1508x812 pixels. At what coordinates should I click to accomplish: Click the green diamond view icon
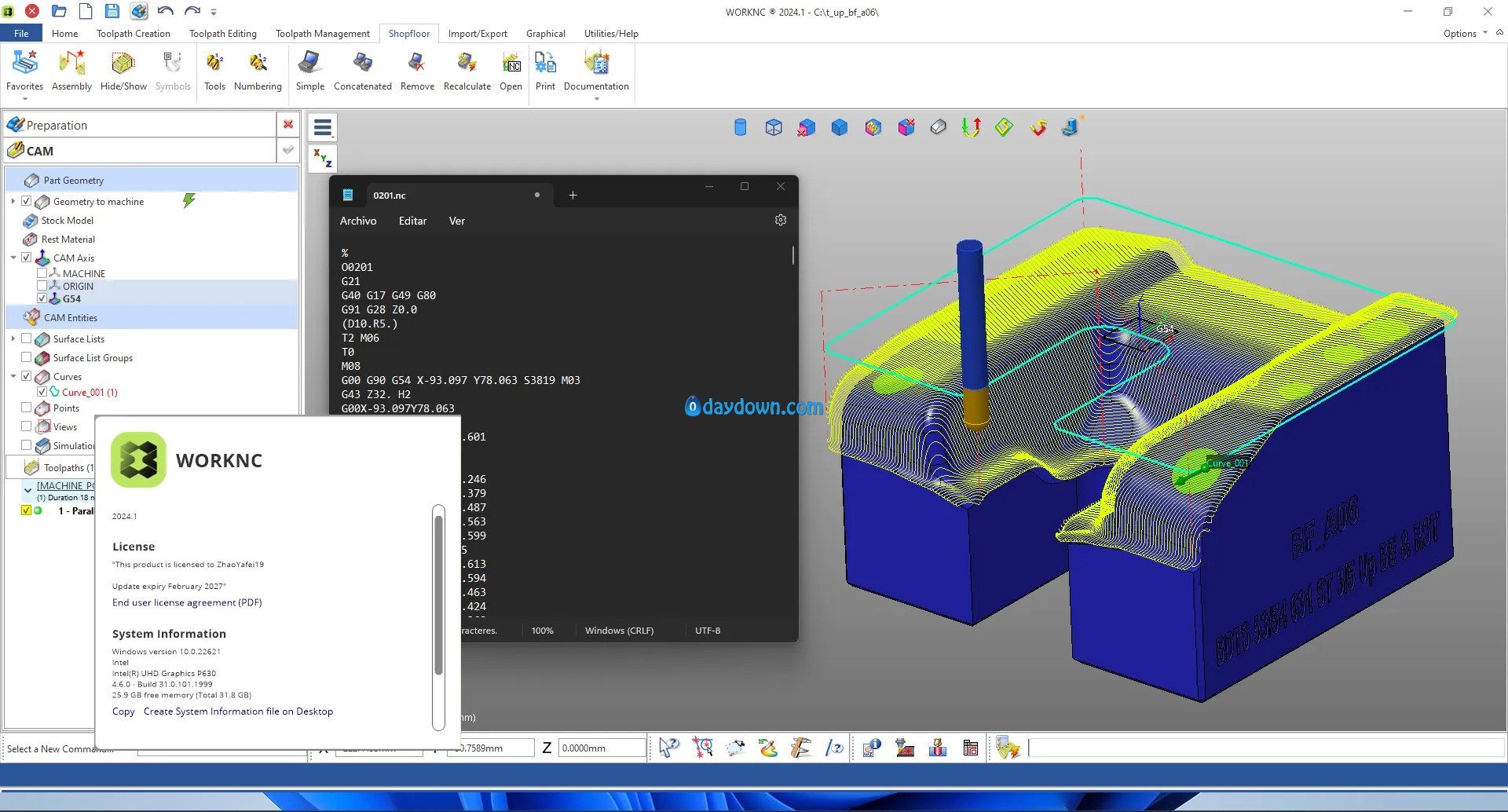pos(1004,127)
